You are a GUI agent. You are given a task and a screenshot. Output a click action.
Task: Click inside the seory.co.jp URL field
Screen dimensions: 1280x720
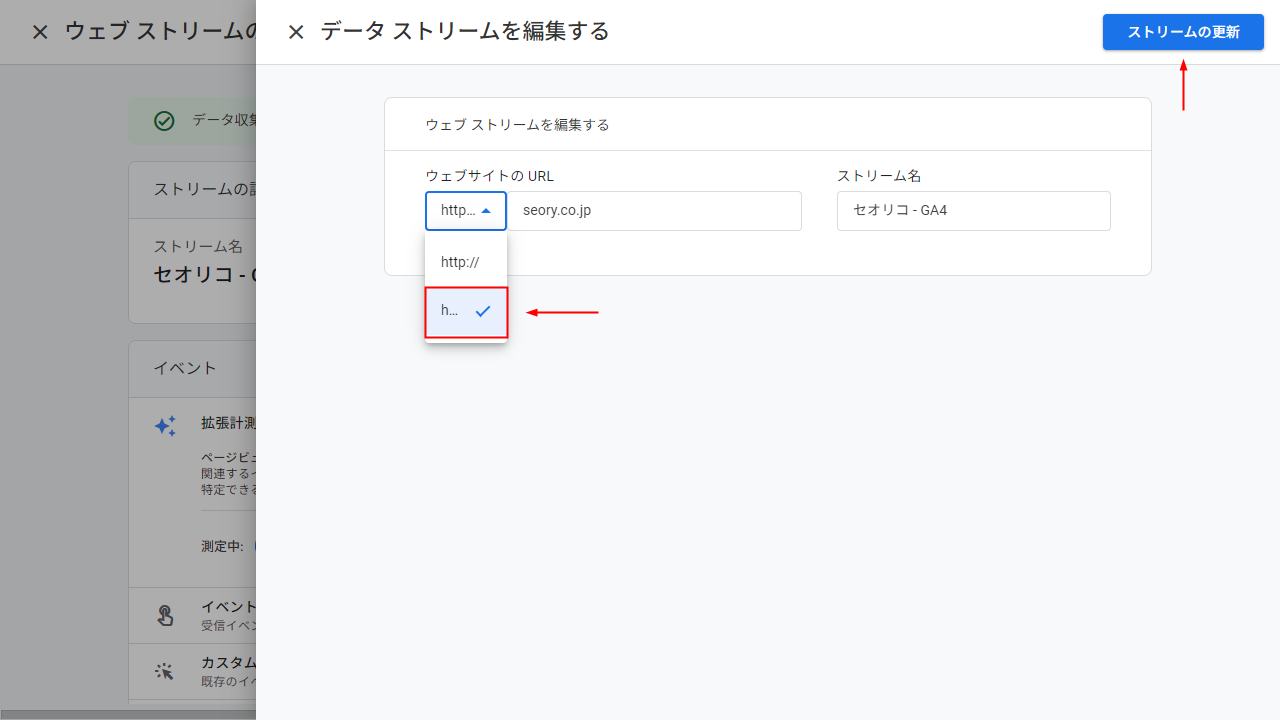[656, 210]
